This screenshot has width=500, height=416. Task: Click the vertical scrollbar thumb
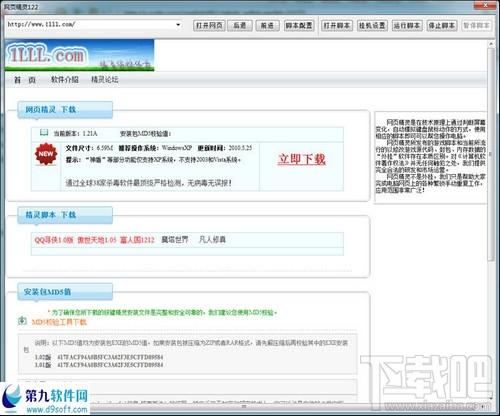tap(491, 155)
